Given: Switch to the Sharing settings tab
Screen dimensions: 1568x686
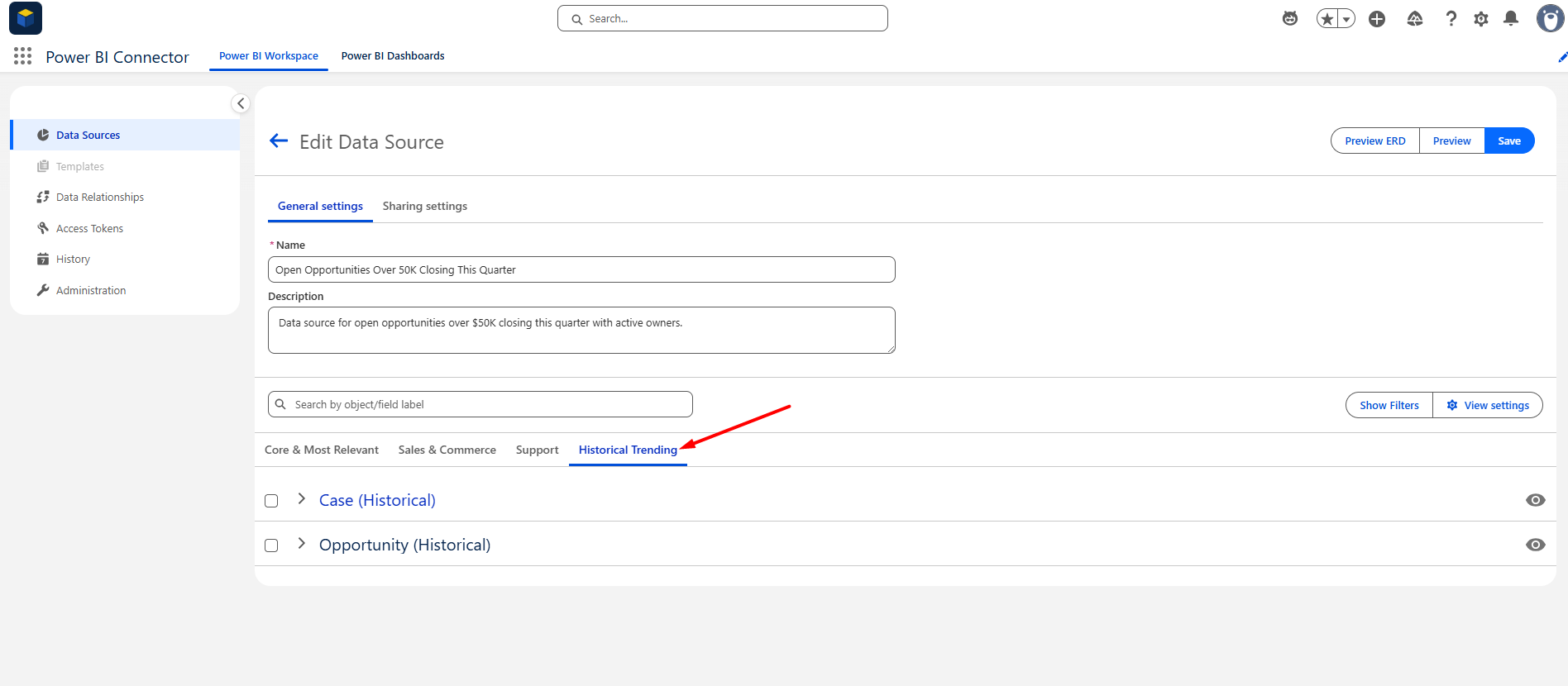Looking at the screenshot, I should (x=425, y=206).
